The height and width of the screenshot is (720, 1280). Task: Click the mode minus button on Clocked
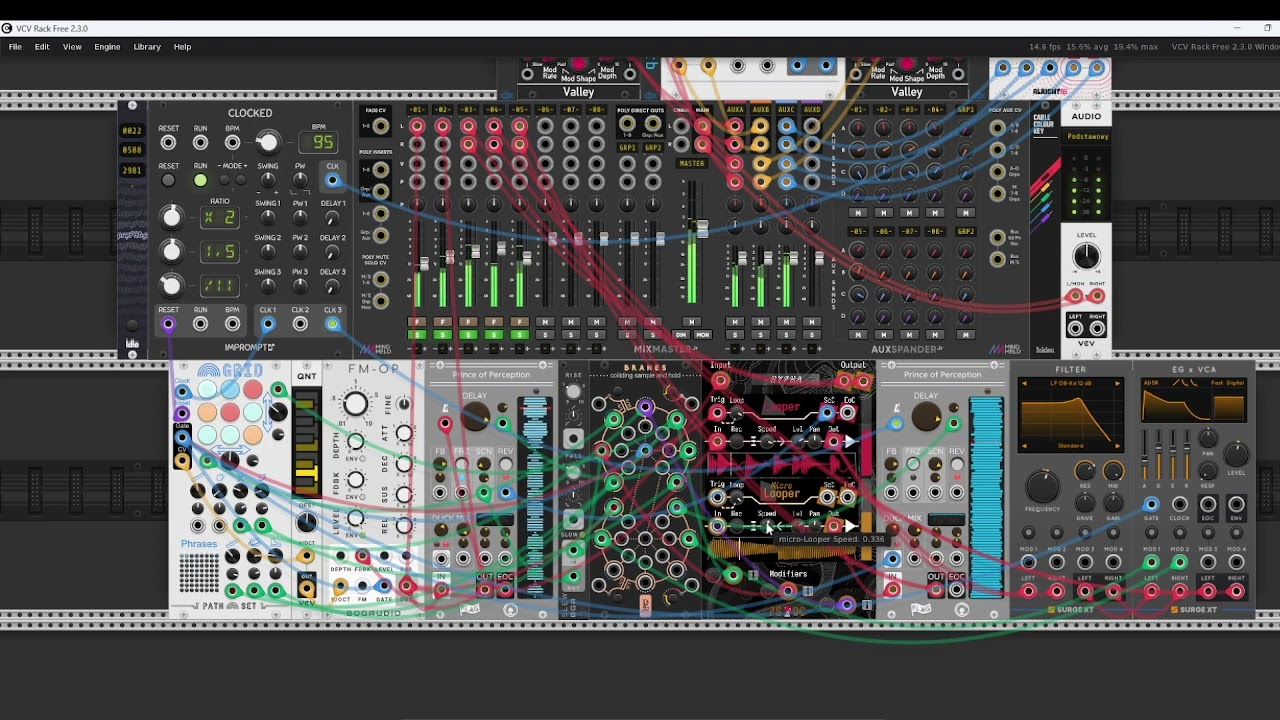coord(225,181)
